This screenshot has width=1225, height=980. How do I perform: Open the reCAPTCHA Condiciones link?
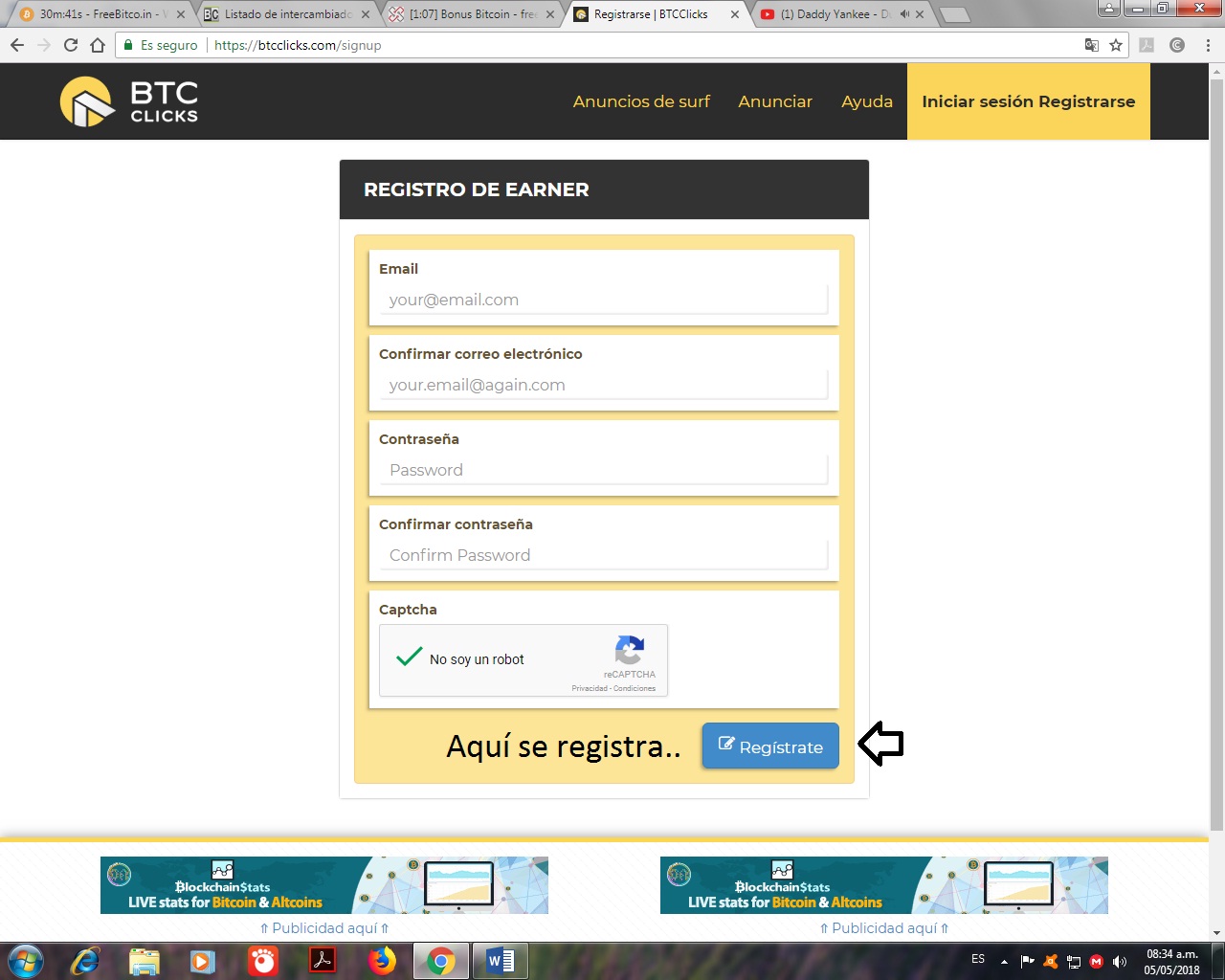[635, 688]
